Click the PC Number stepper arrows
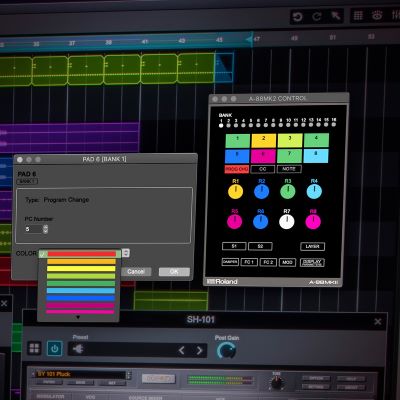Viewport: 400px width, 400px height. (x=45, y=229)
